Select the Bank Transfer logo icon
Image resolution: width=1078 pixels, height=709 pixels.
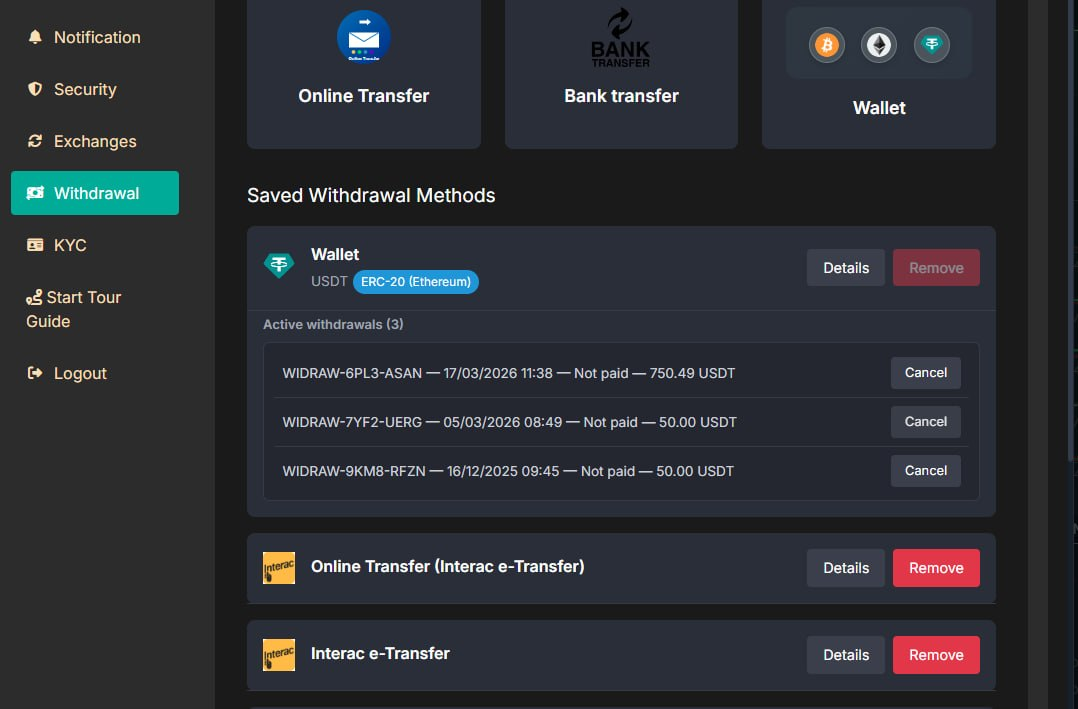point(621,38)
